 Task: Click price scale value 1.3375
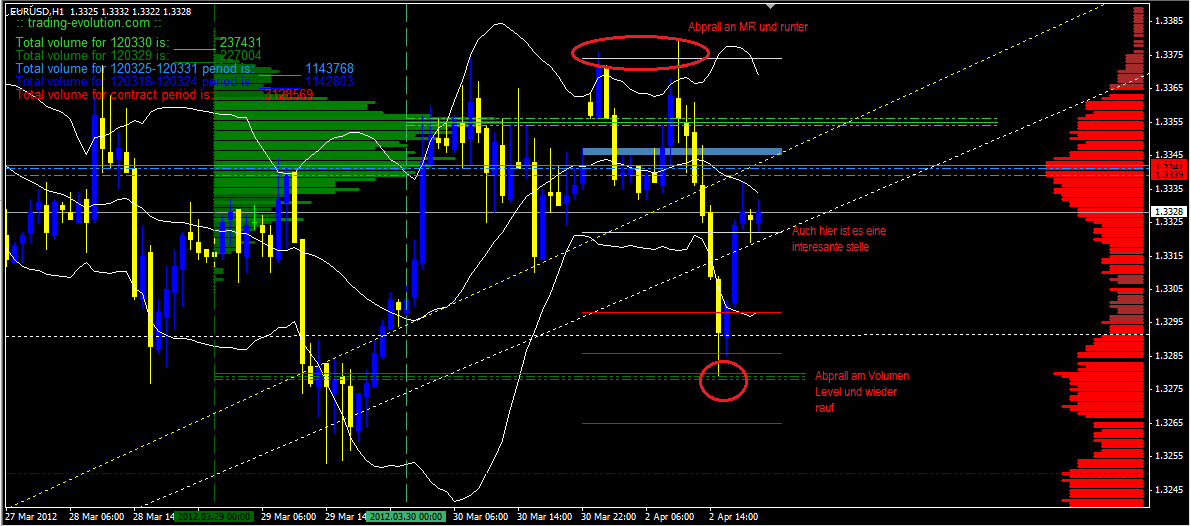pyautogui.click(x=1167, y=55)
